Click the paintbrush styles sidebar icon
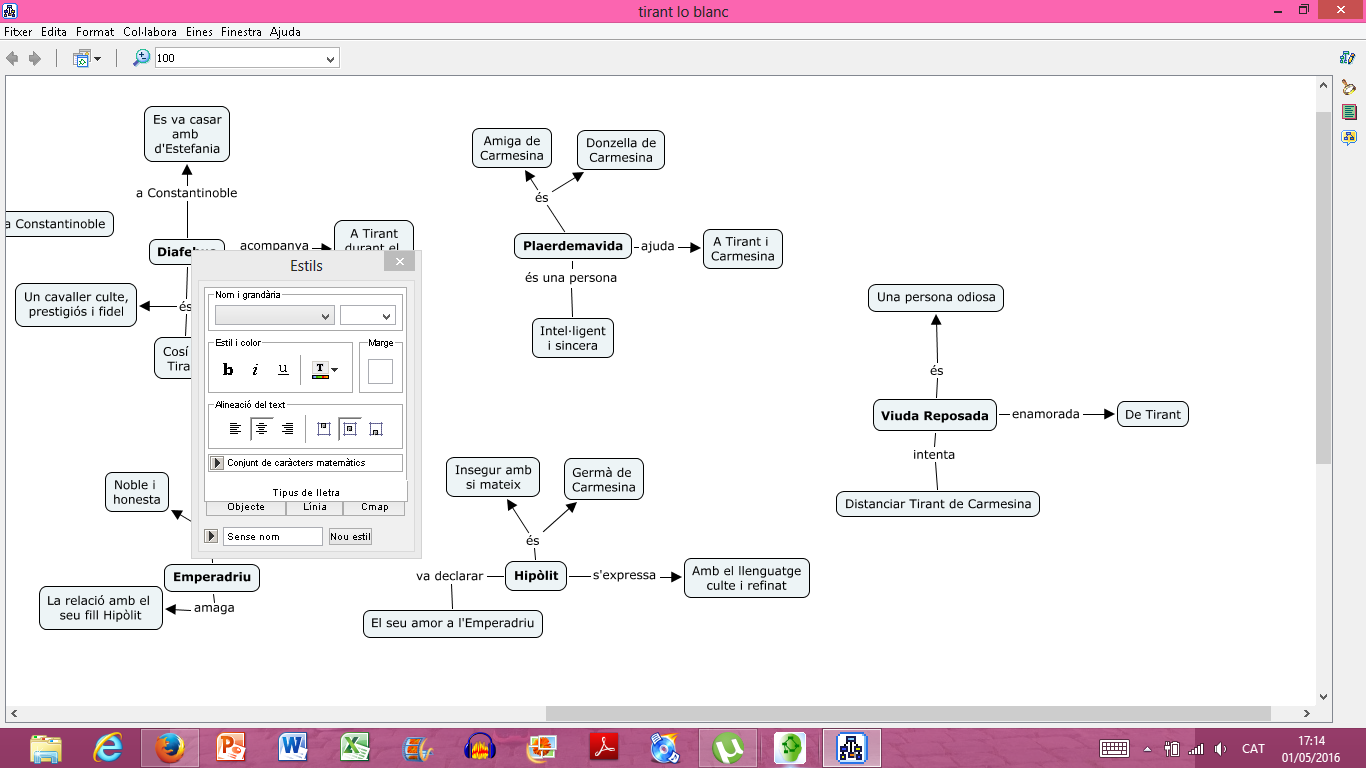This screenshot has width=1366, height=768. [1349, 88]
